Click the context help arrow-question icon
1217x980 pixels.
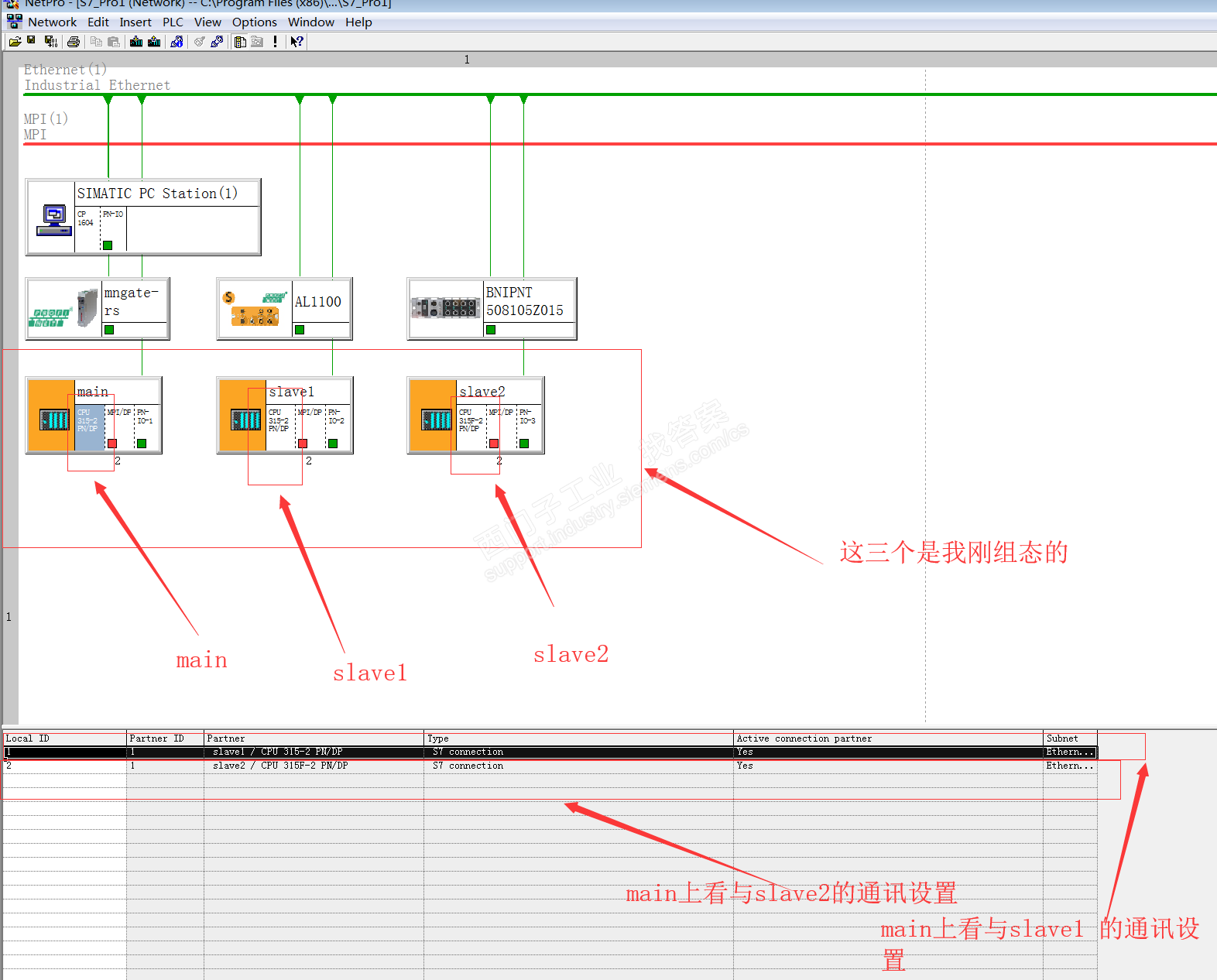[x=297, y=42]
